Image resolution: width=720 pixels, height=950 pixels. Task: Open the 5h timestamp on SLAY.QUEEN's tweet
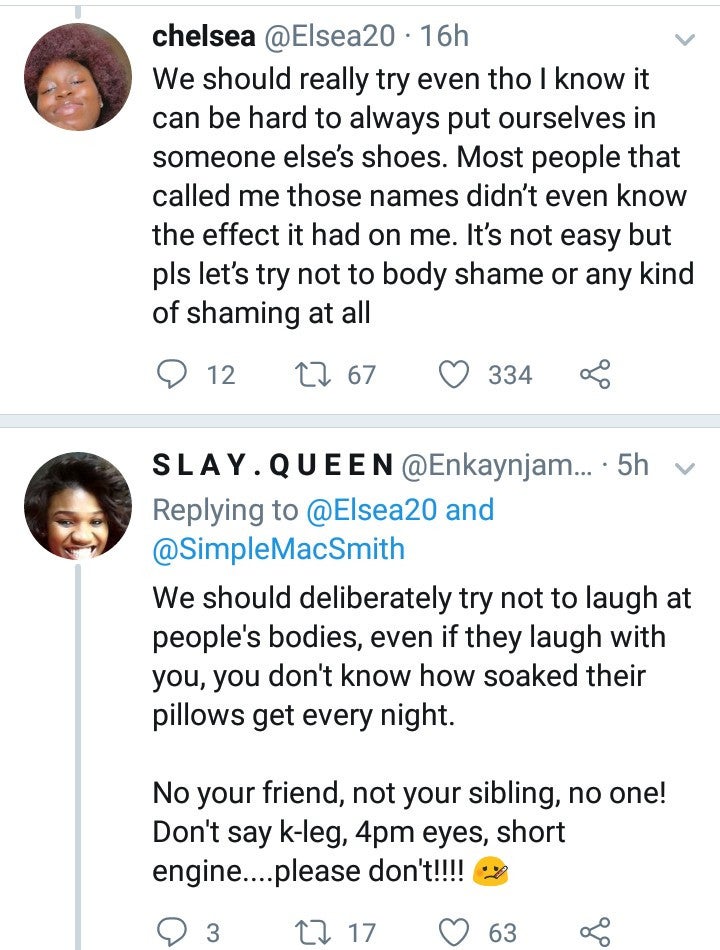pos(632,465)
